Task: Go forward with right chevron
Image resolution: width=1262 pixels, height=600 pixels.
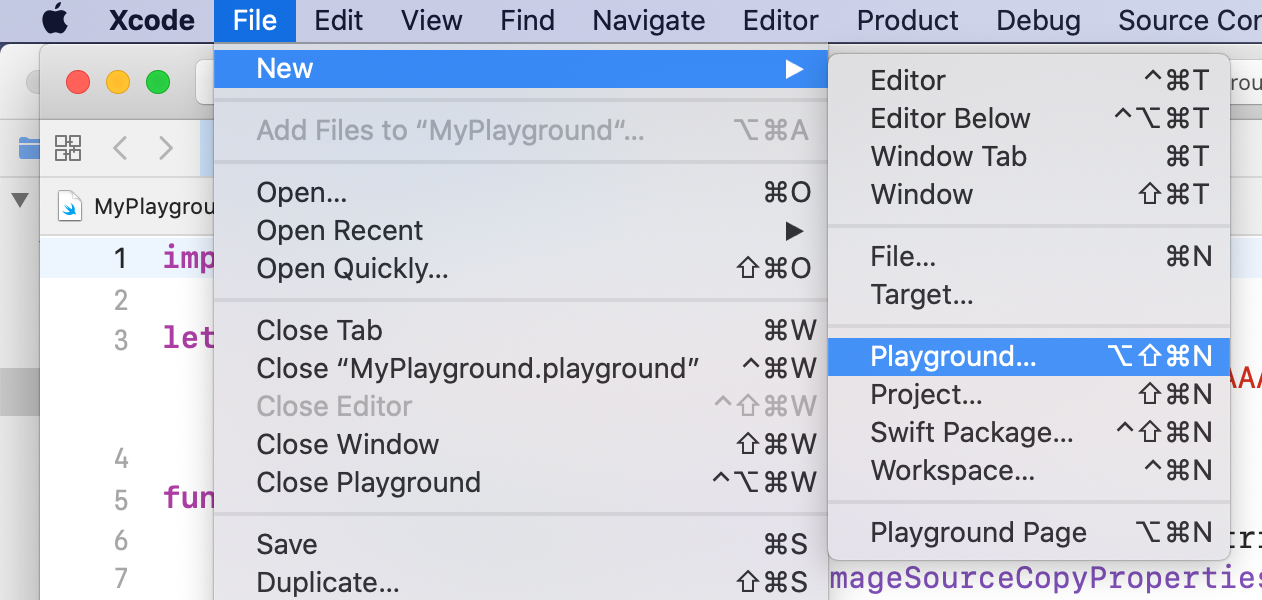Action: pos(166,148)
